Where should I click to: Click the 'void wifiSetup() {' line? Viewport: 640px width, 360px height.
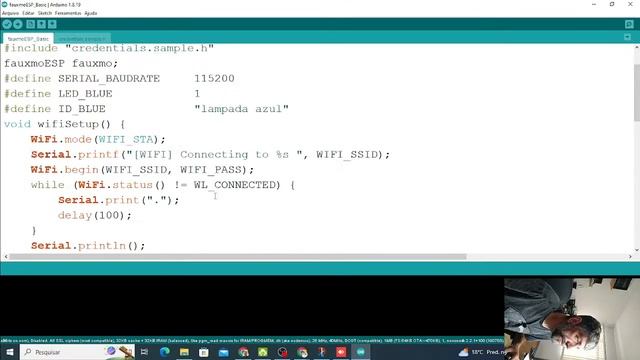point(64,124)
